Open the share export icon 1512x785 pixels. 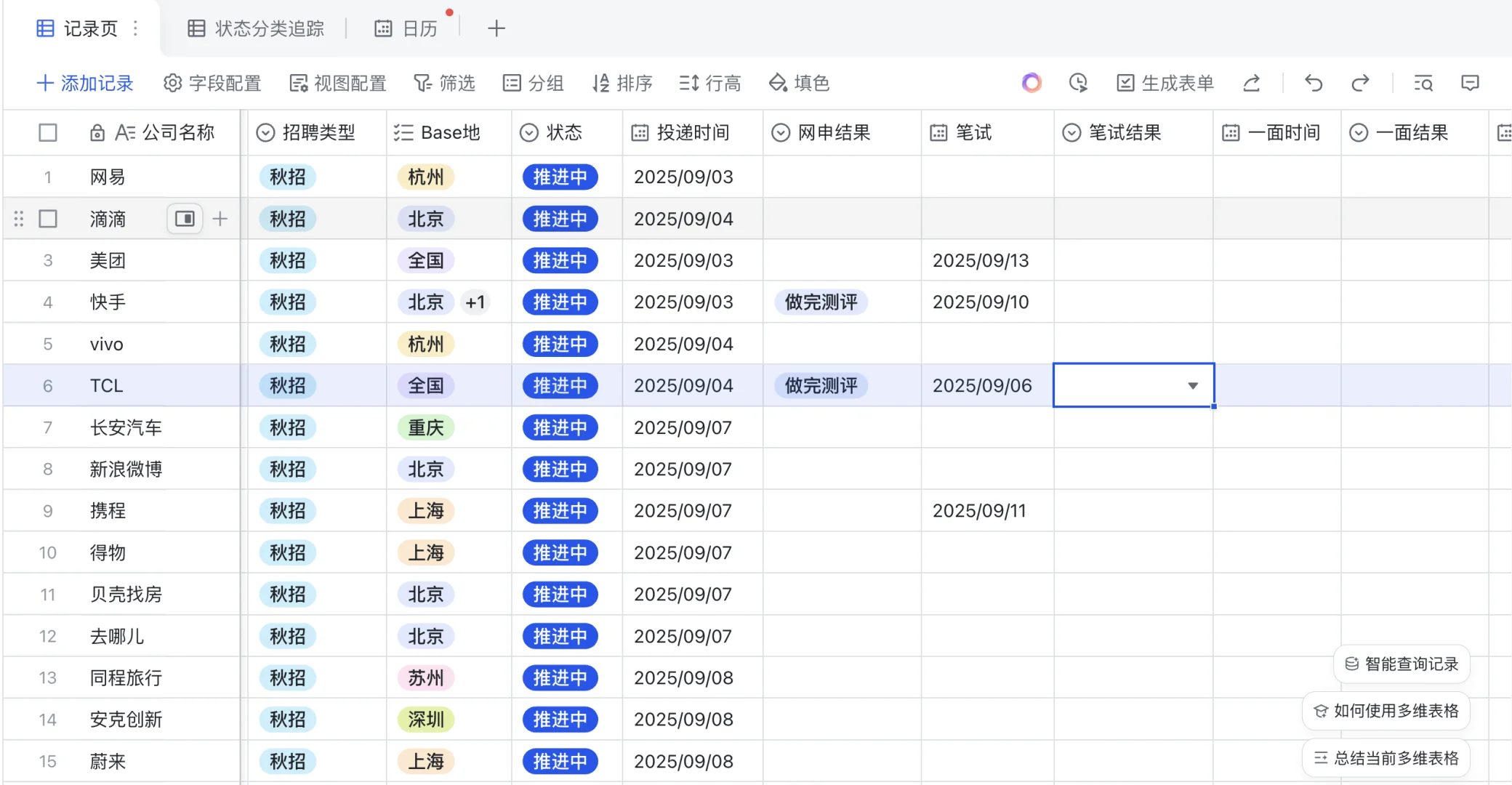pos(1251,83)
